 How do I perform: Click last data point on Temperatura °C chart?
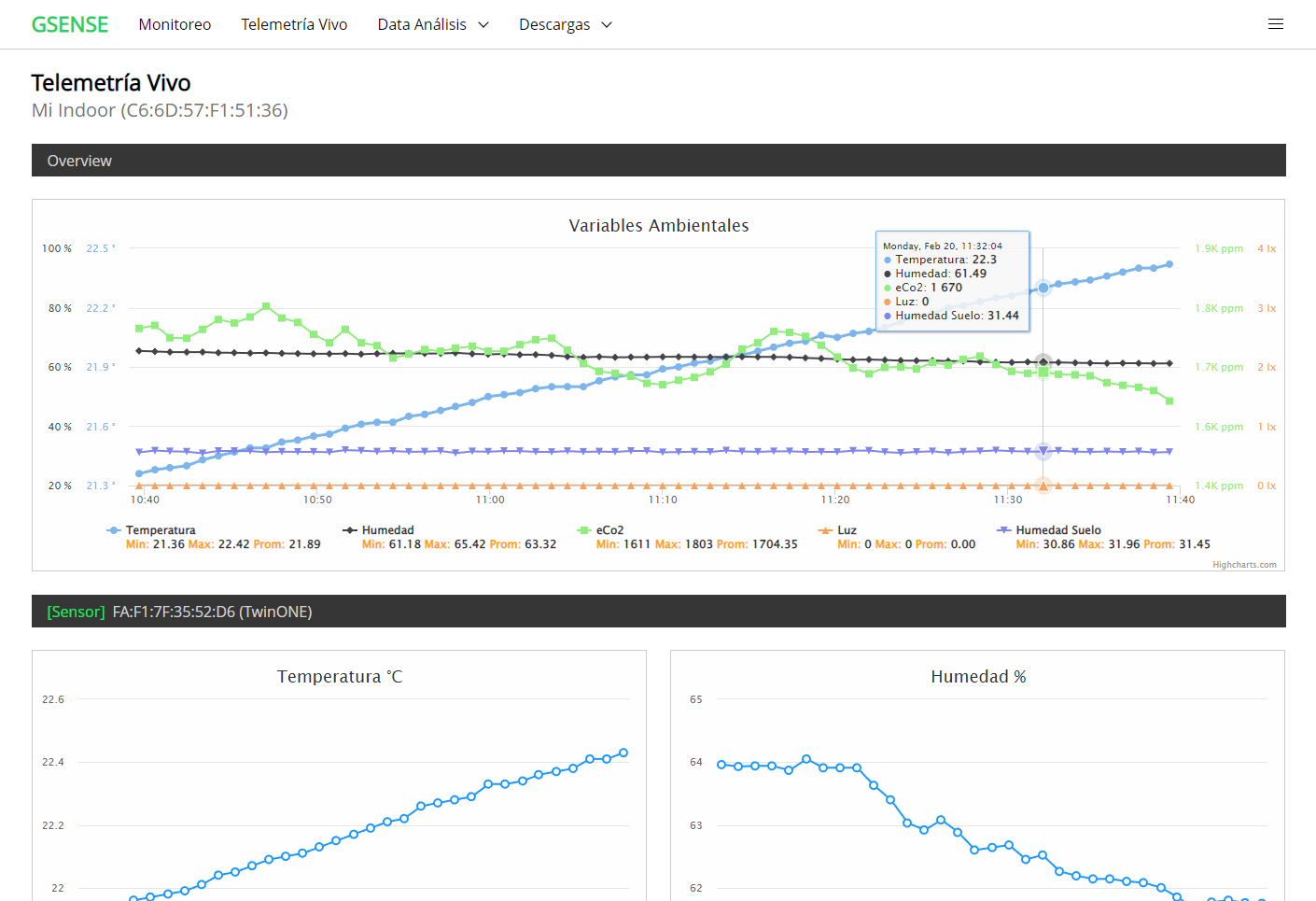623,753
